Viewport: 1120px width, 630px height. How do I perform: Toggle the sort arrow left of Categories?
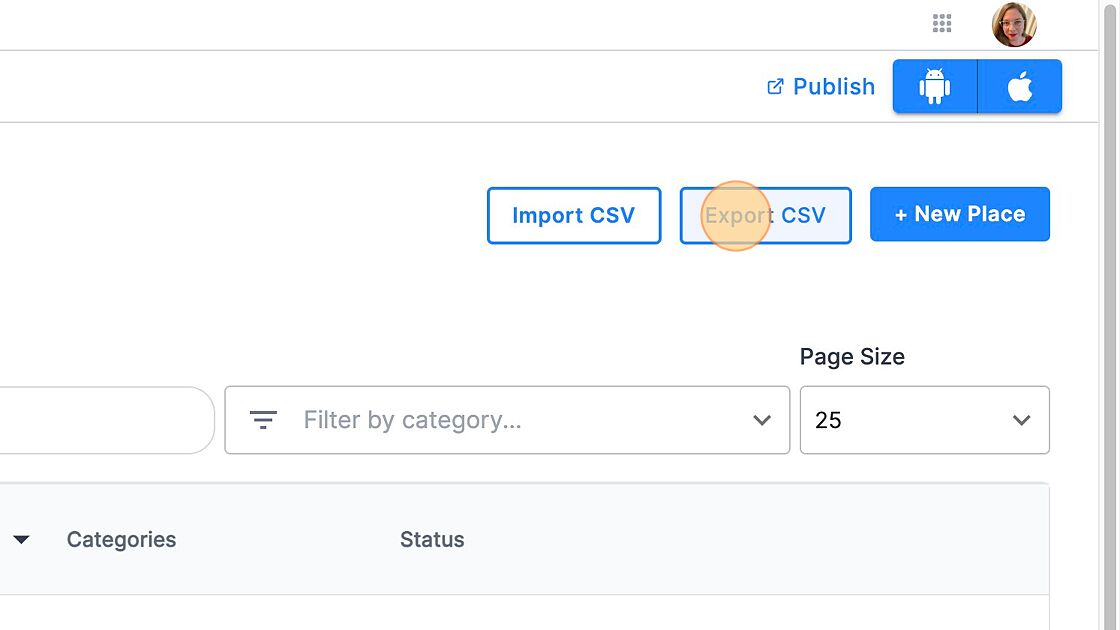21,540
